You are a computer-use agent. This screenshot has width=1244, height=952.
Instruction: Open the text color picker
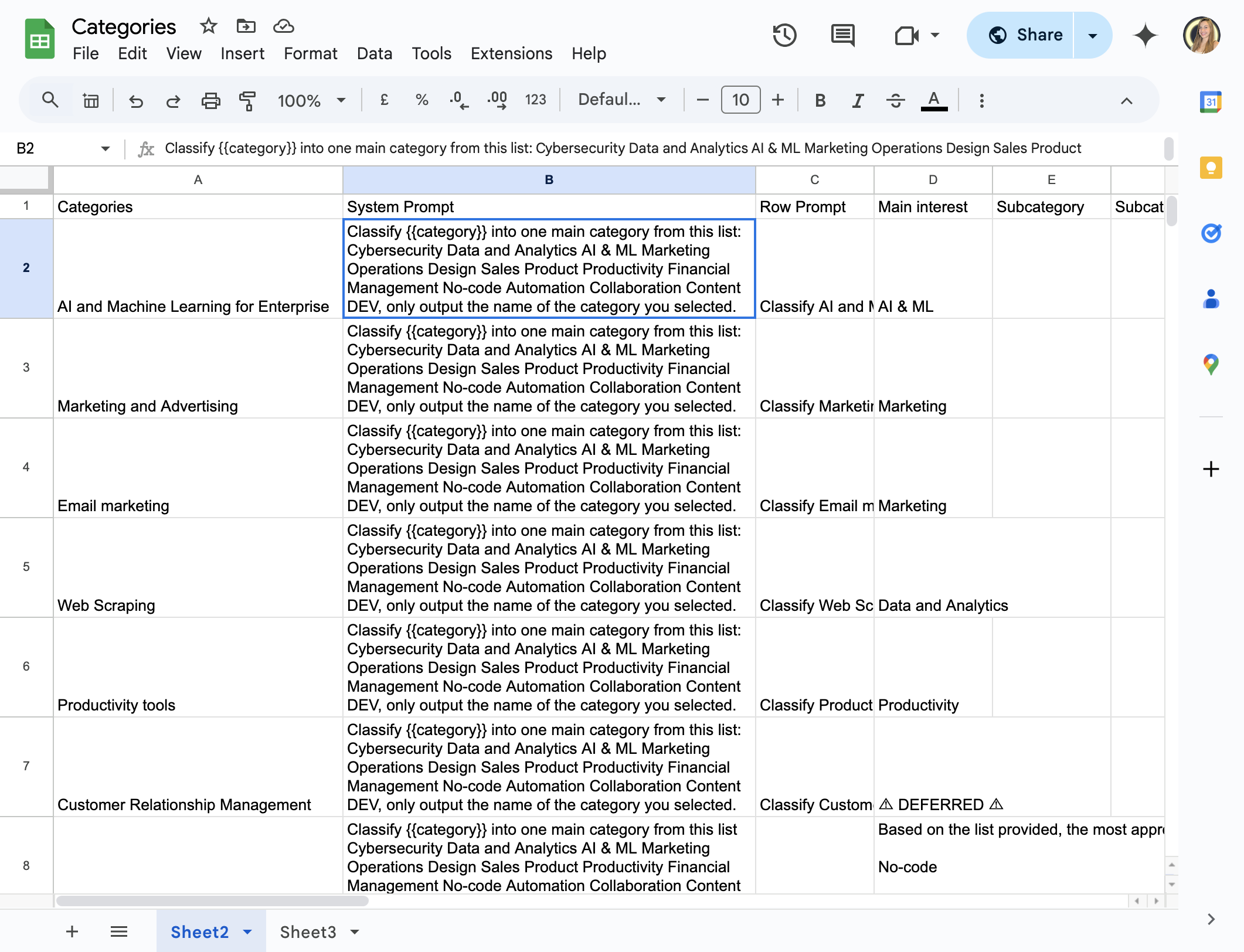point(934,100)
